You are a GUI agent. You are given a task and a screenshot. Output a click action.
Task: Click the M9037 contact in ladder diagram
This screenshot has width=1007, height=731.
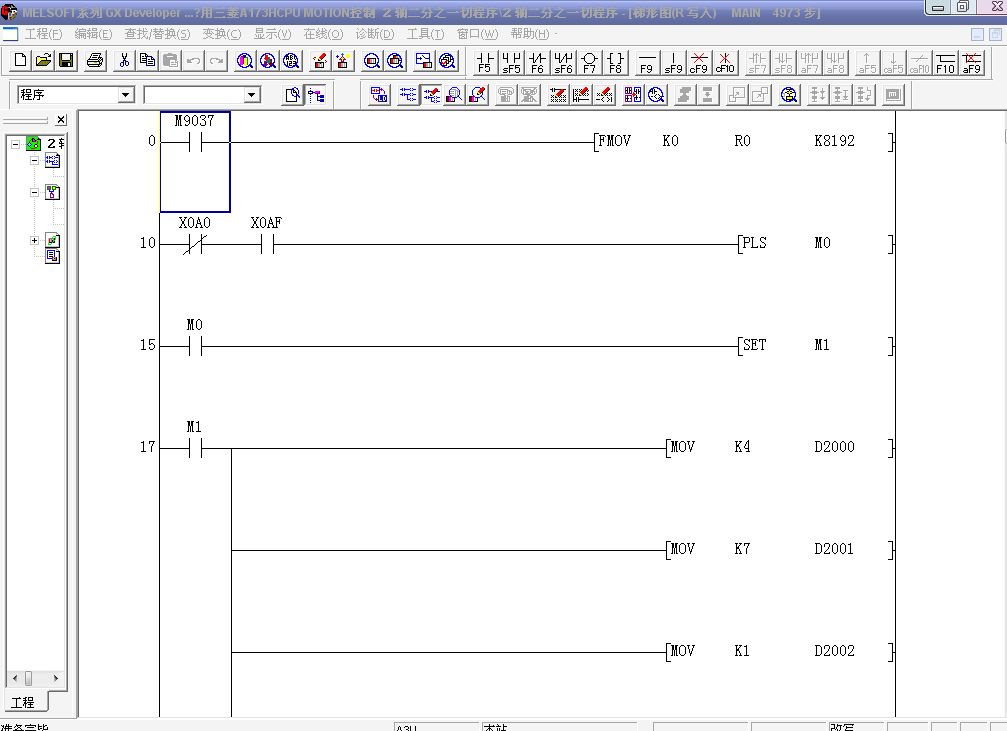pos(194,142)
